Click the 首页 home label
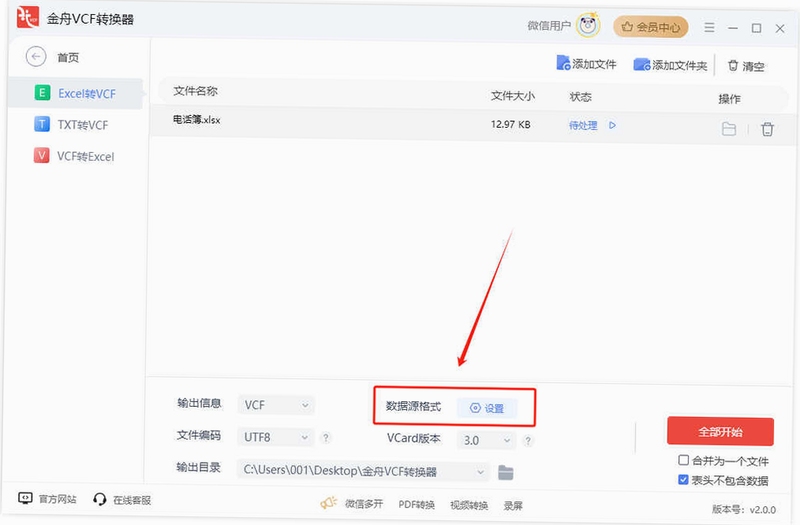This screenshot has height=525, width=800. pos(68,58)
